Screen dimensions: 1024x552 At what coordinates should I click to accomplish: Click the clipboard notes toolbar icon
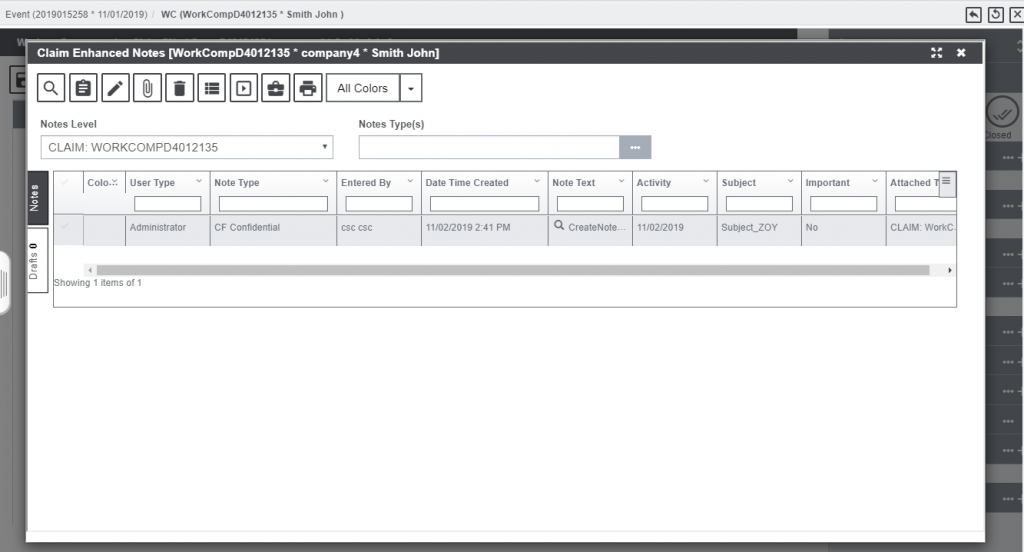click(83, 88)
